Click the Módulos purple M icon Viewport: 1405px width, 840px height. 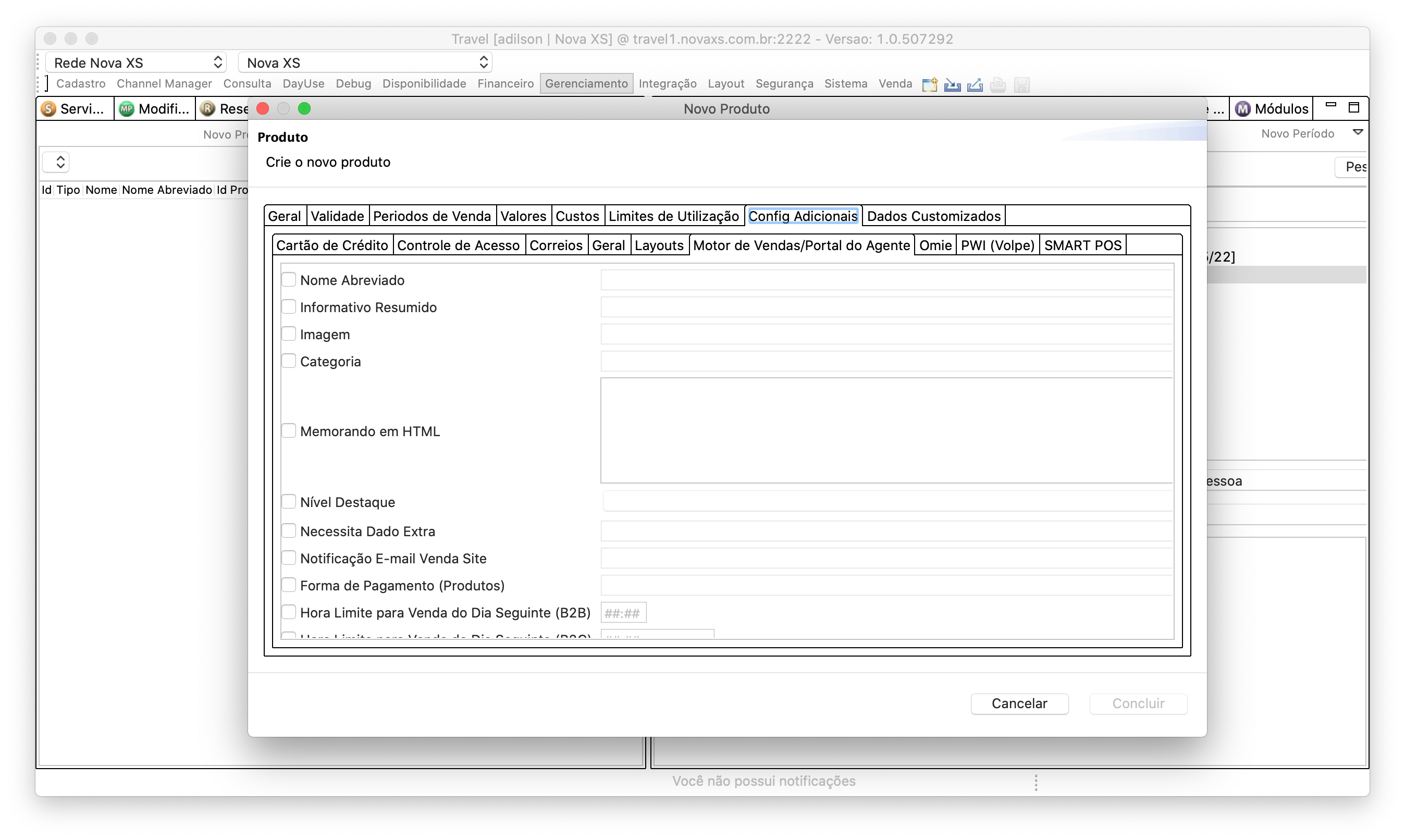coord(1242,109)
